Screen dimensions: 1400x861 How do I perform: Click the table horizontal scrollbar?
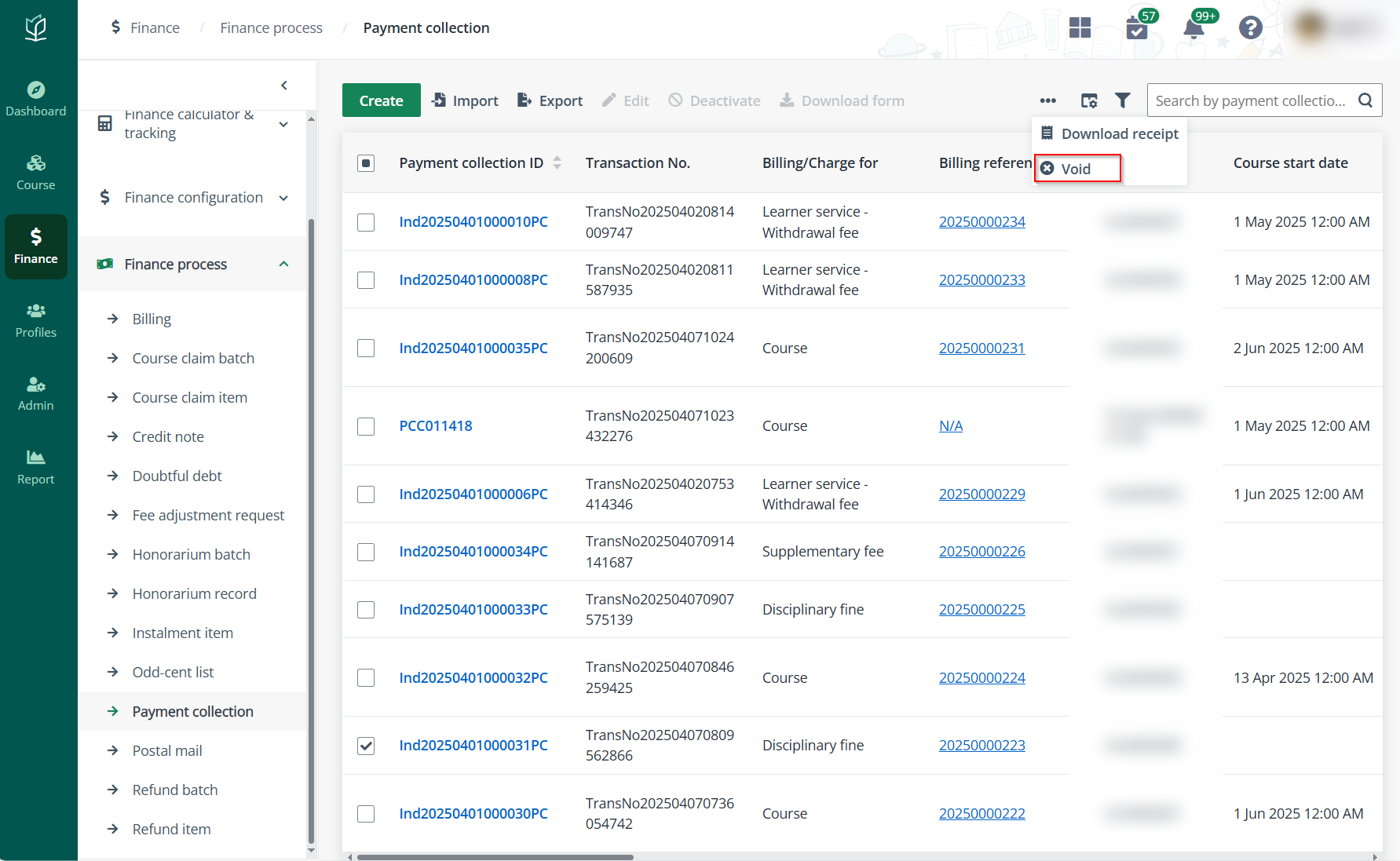tap(495, 857)
